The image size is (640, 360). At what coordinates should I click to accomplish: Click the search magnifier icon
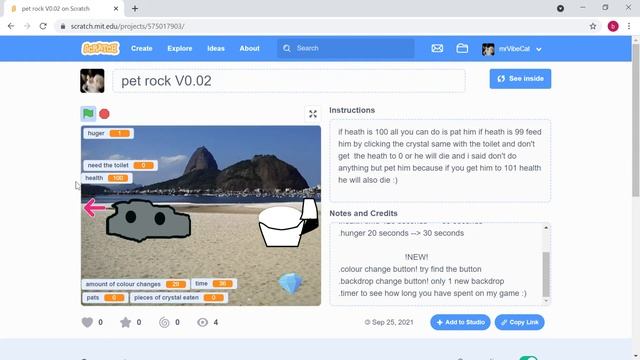pyautogui.click(x=287, y=48)
